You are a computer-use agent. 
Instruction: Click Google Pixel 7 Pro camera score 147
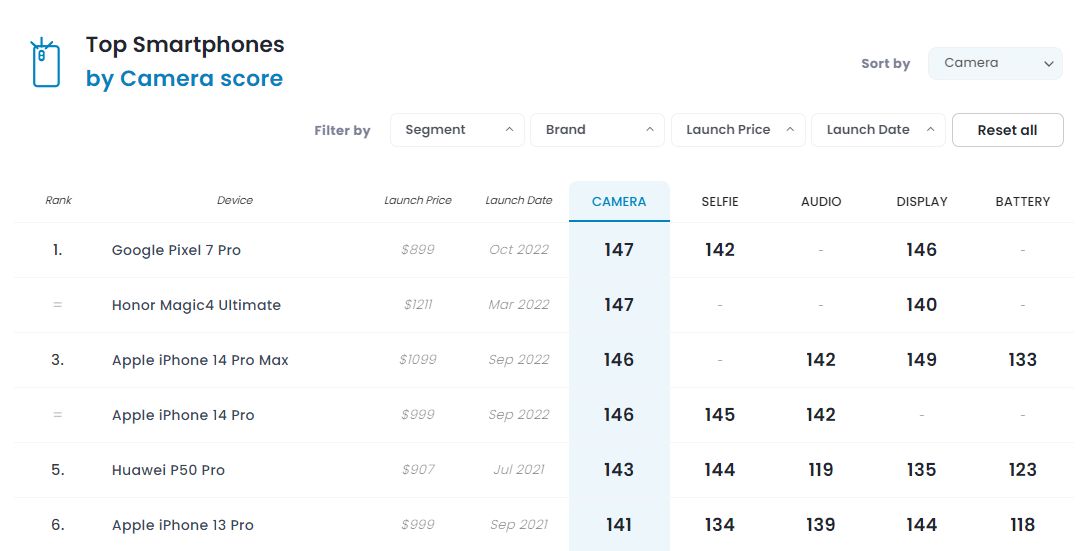tap(619, 250)
